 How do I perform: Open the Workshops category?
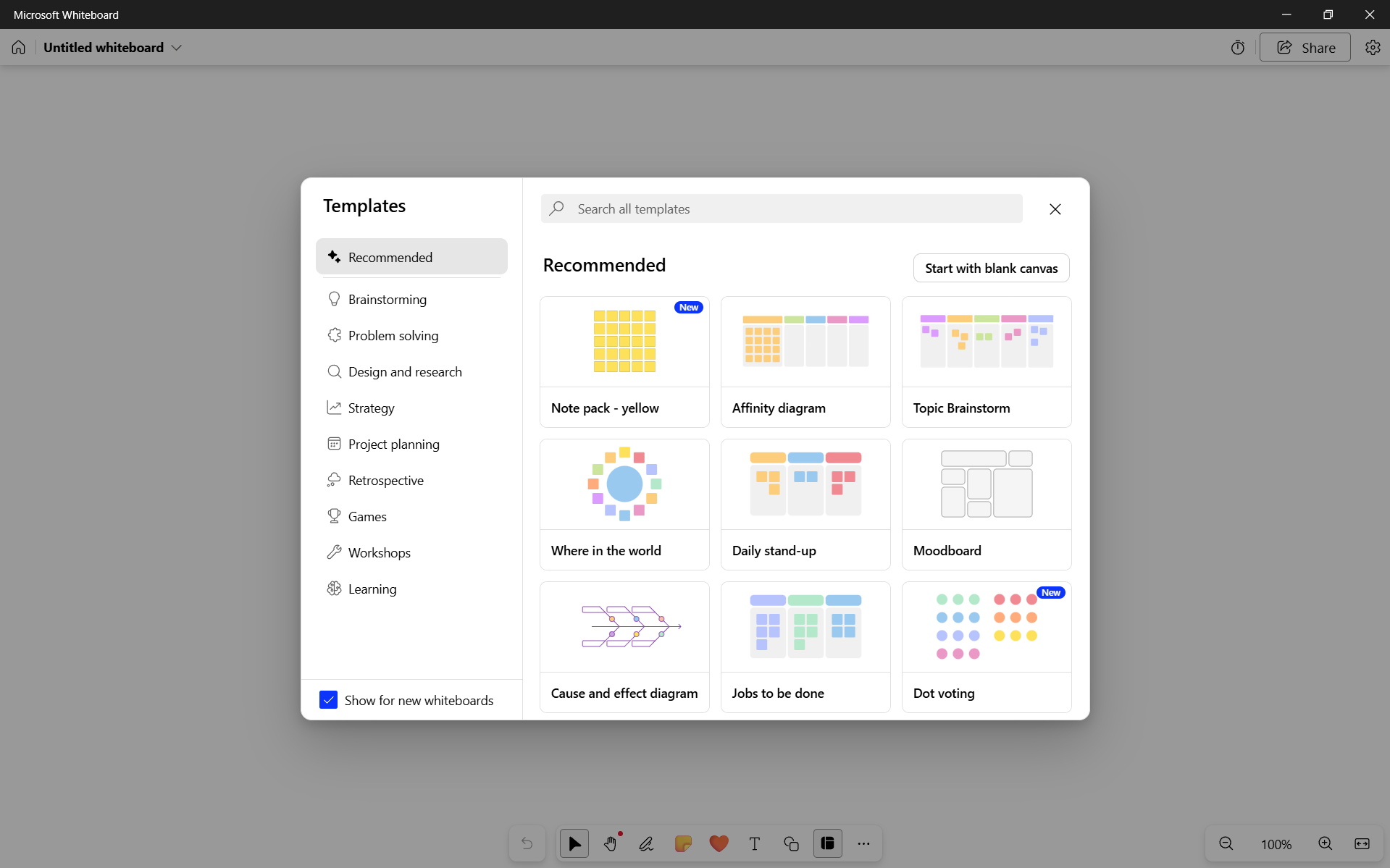(x=411, y=552)
